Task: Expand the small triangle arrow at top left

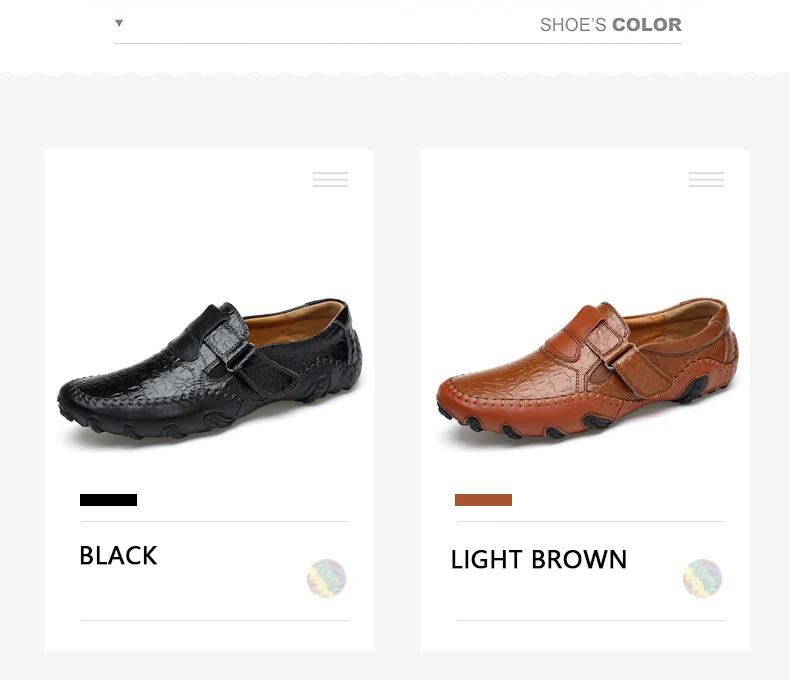Action: pyautogui.click(x=119, y=23)
